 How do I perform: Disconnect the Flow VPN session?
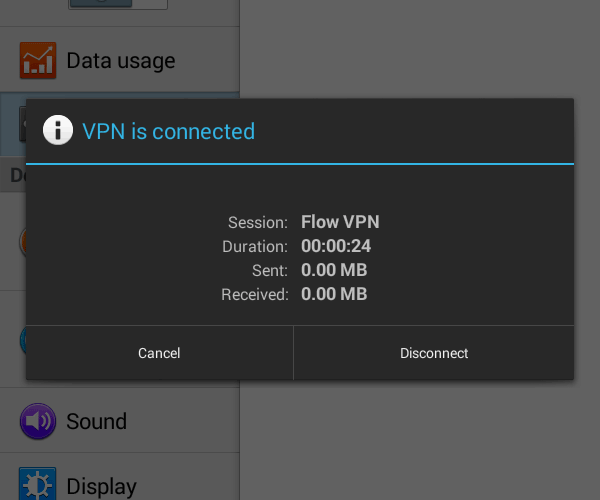coord(434,353)
